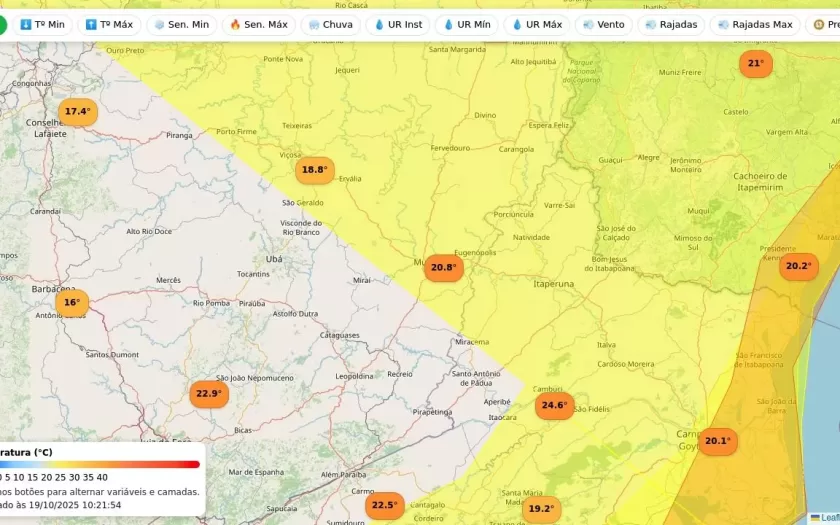Choose the Rajadas Max layer
This screenshot has width=840, height=525.
(x=754, y=24)
